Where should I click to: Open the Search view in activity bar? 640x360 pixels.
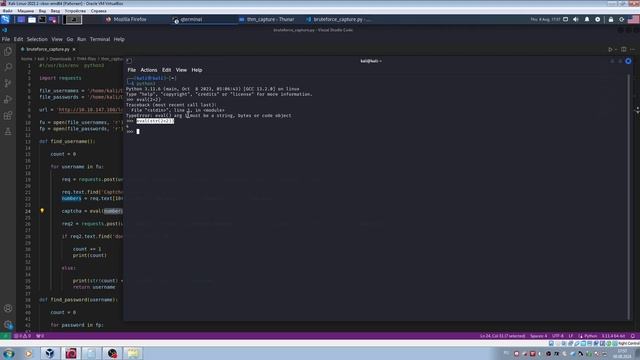(x=8, y=67)
